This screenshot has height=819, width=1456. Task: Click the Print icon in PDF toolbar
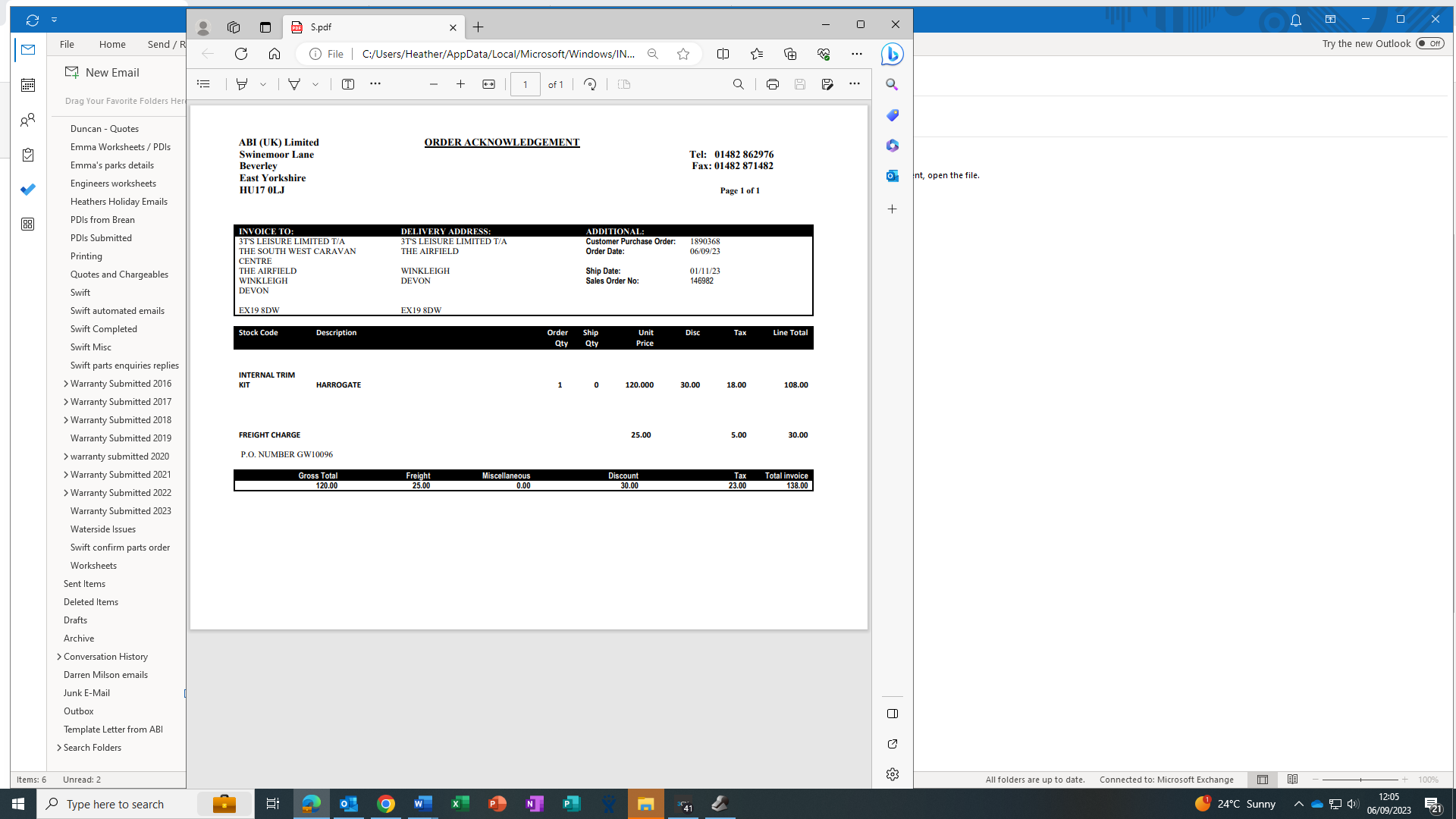coord(772,84)
